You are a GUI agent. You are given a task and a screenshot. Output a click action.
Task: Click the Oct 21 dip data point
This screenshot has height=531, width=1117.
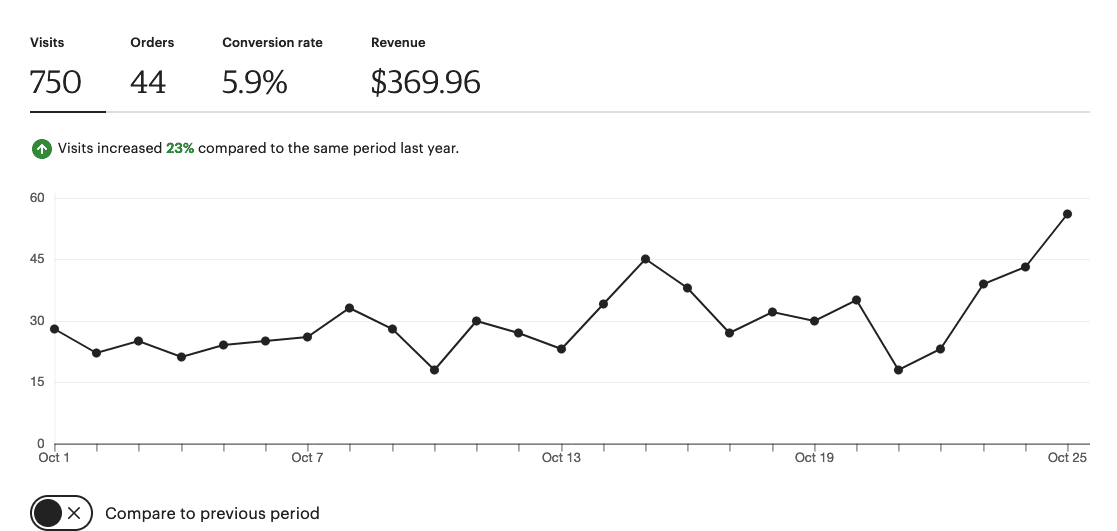point(898,370)
